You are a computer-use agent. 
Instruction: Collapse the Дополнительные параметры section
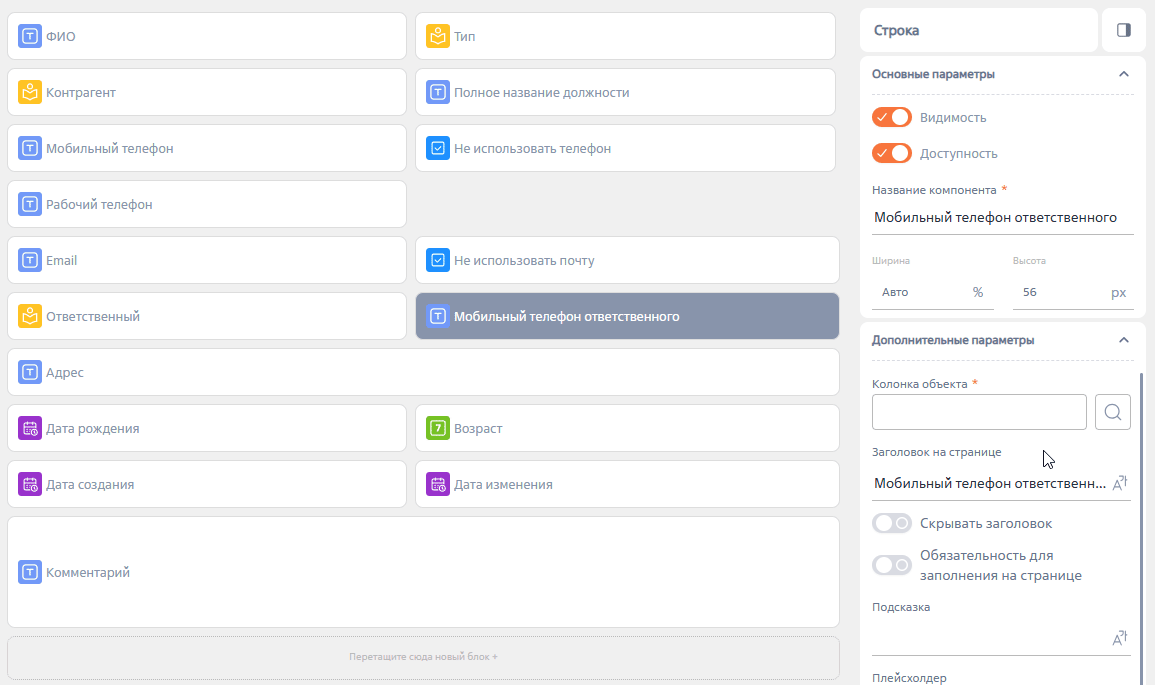coord(1123,340)
